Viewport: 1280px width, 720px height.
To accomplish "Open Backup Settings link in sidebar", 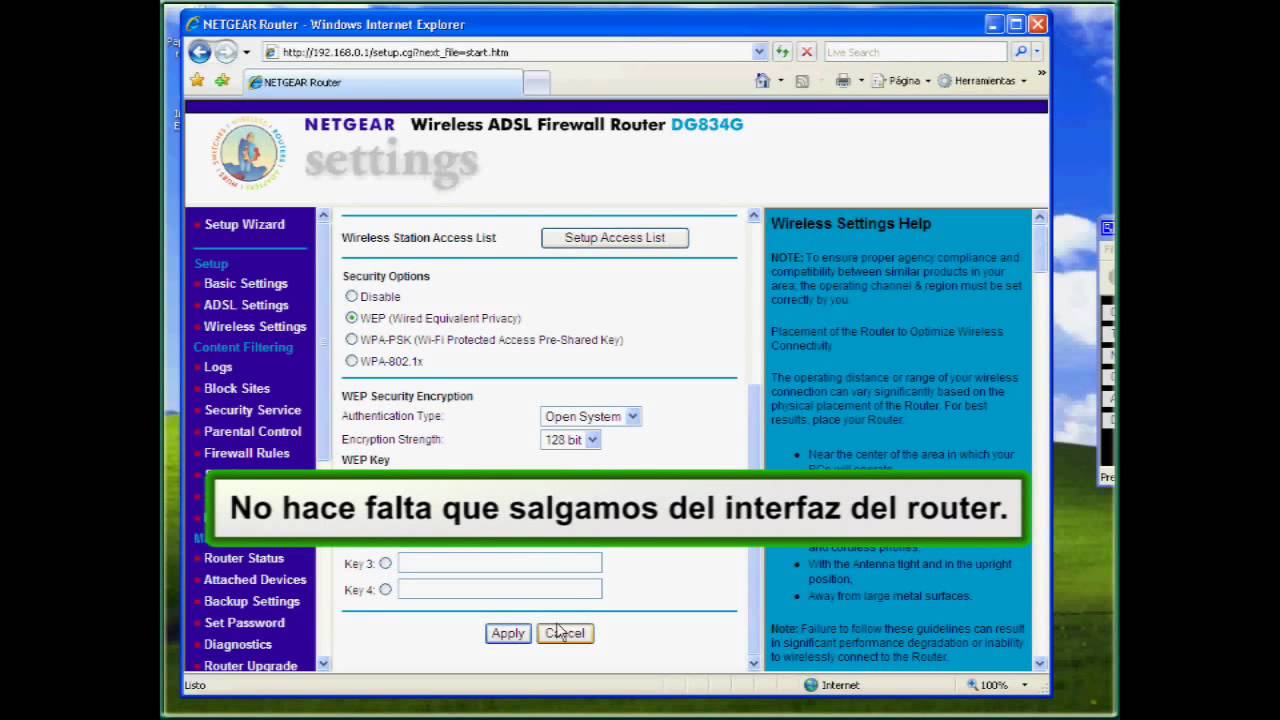I will click(252, 601).
